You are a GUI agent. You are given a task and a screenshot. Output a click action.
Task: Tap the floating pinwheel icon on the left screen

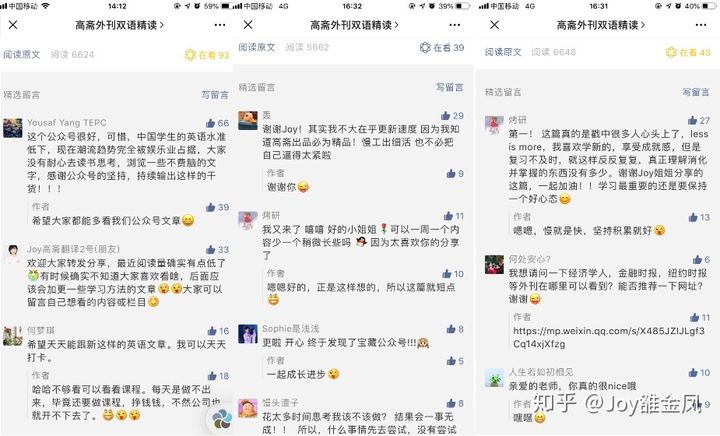(x=222, y=418)
